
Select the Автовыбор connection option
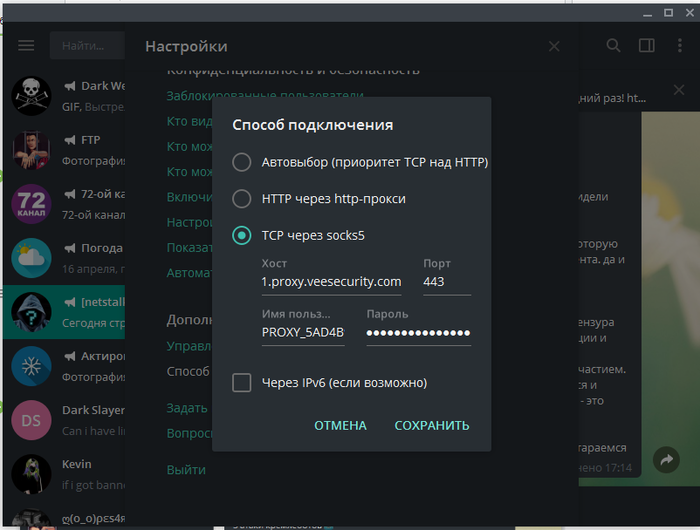[241, 162]
